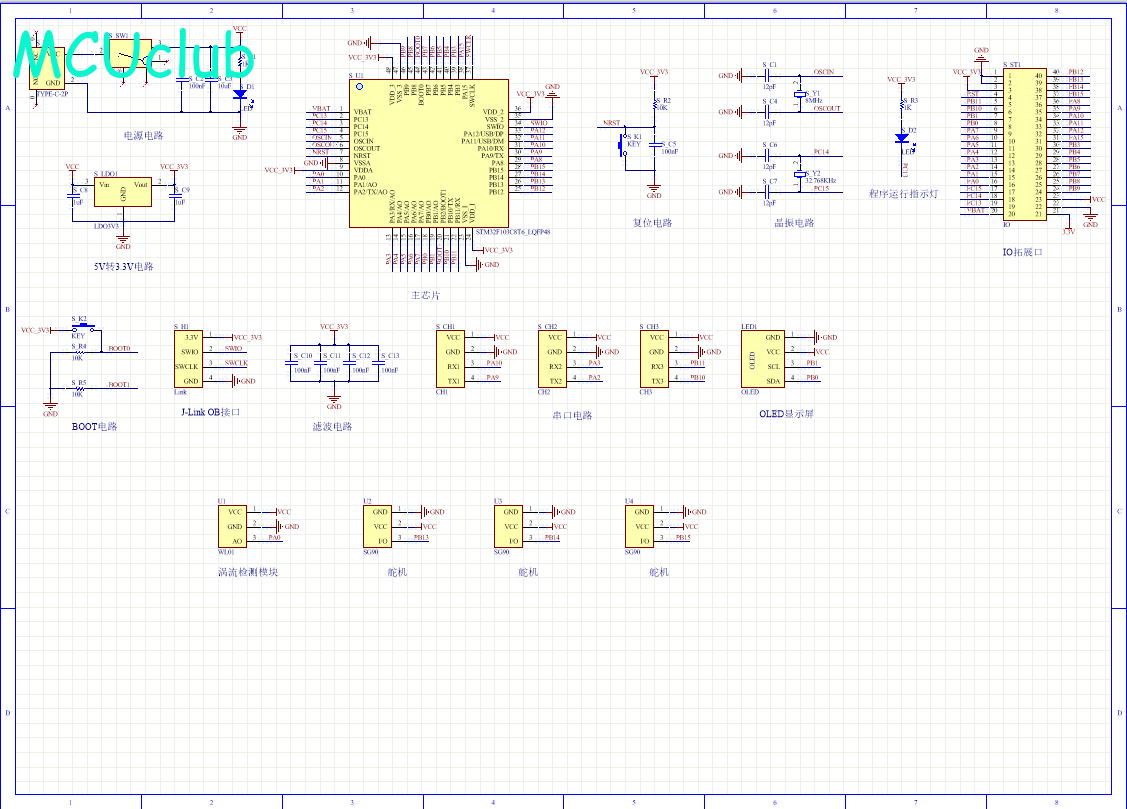1127x809 pixels.
Task: Click the '涡流检测模块' section label
Action: [248, 573]
